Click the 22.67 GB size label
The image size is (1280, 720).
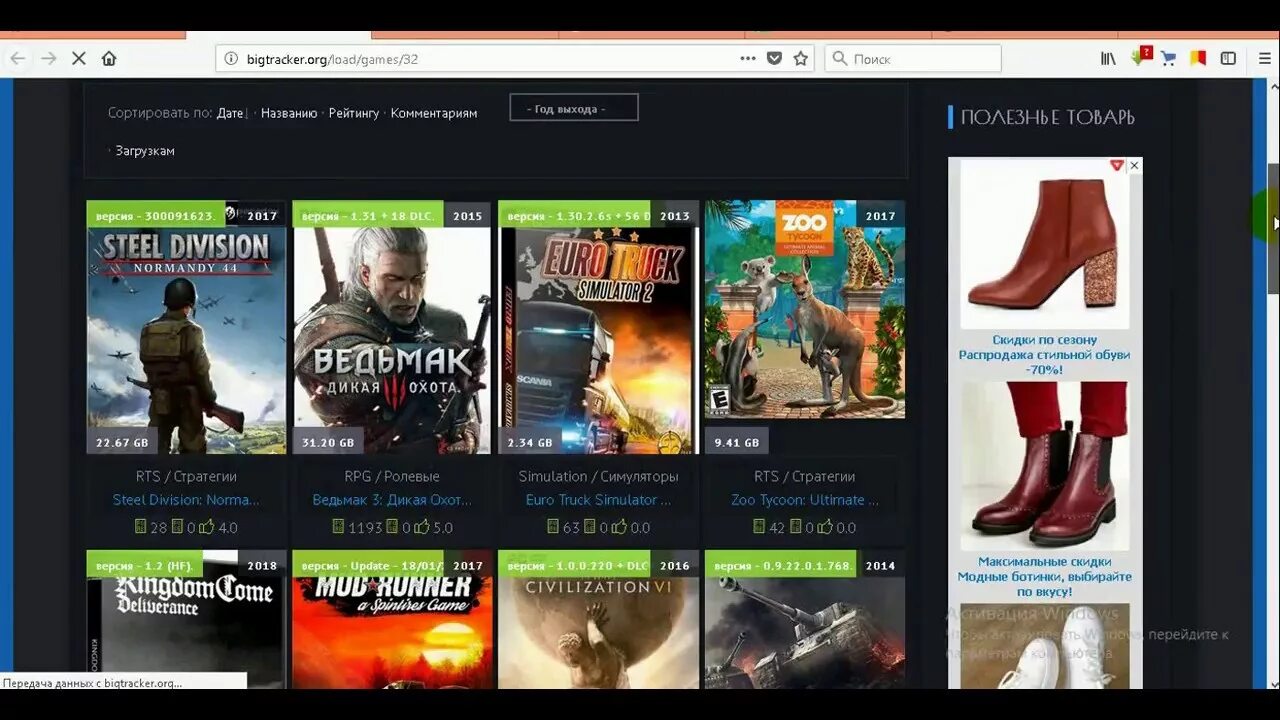point(122,442)
